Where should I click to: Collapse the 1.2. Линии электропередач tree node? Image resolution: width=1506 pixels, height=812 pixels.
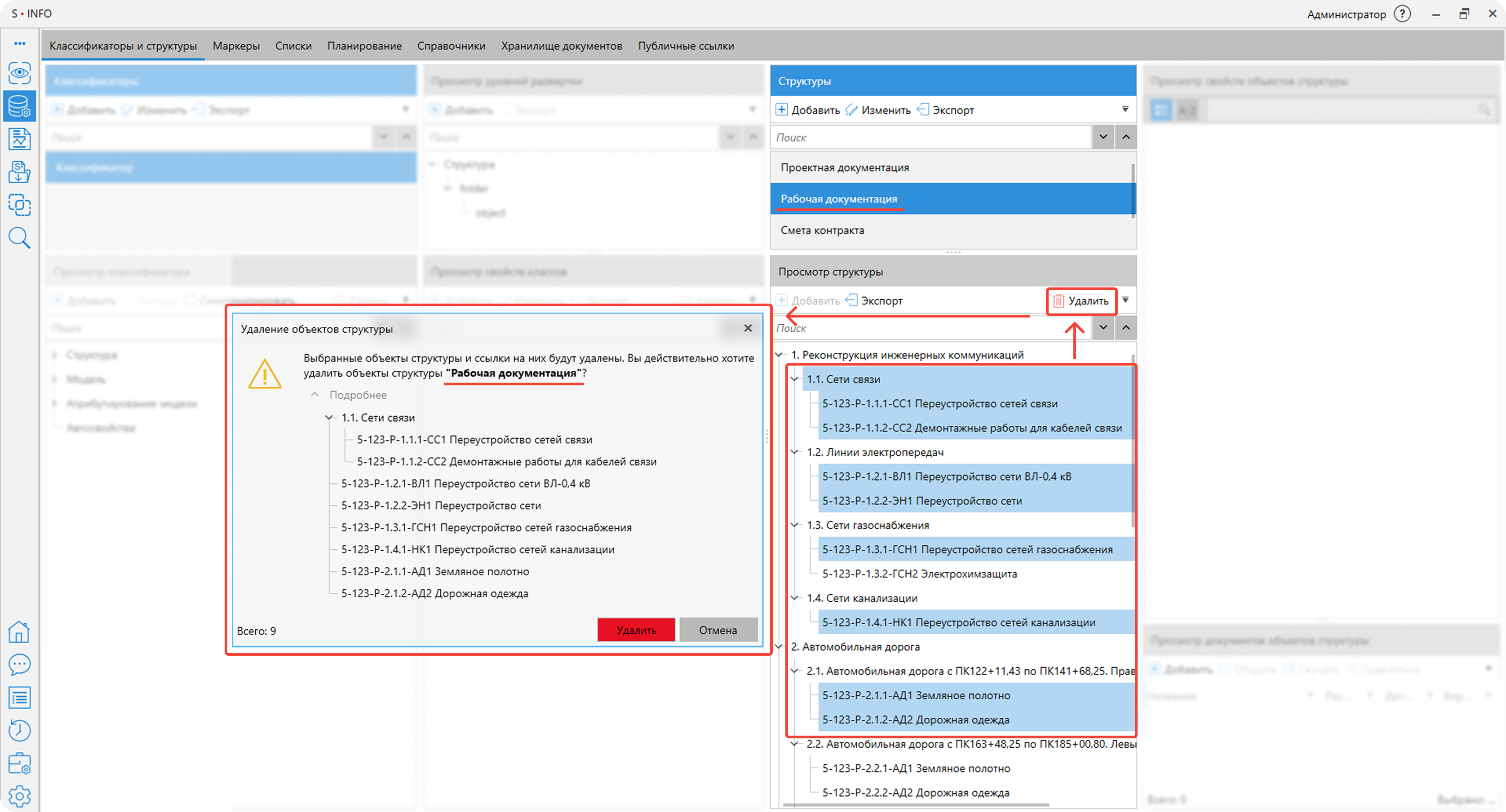point(794,452)
